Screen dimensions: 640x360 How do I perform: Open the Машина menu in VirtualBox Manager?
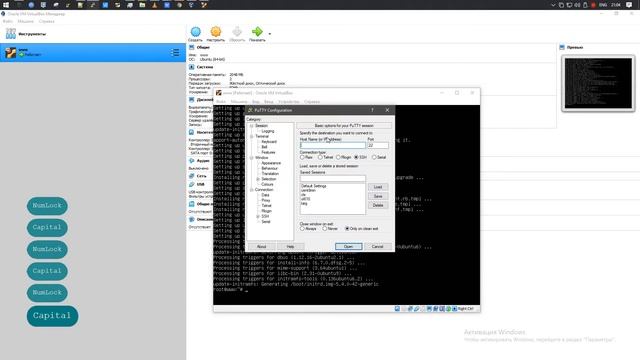(25, 21)
